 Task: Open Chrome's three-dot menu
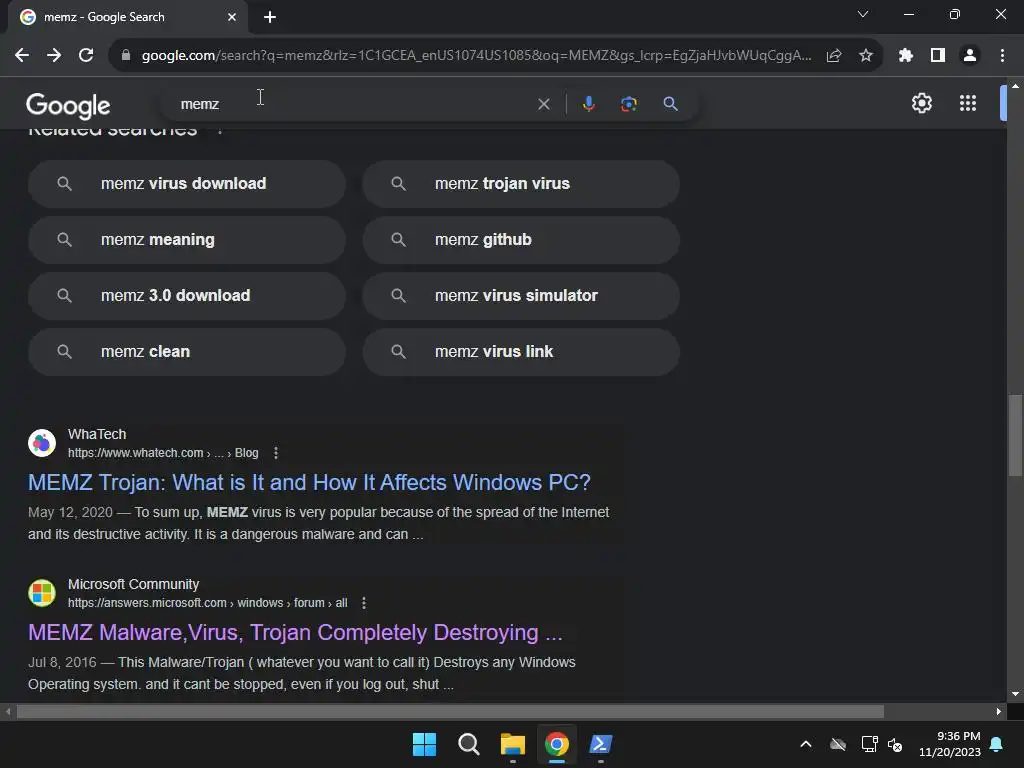(x=1002, y=56)
